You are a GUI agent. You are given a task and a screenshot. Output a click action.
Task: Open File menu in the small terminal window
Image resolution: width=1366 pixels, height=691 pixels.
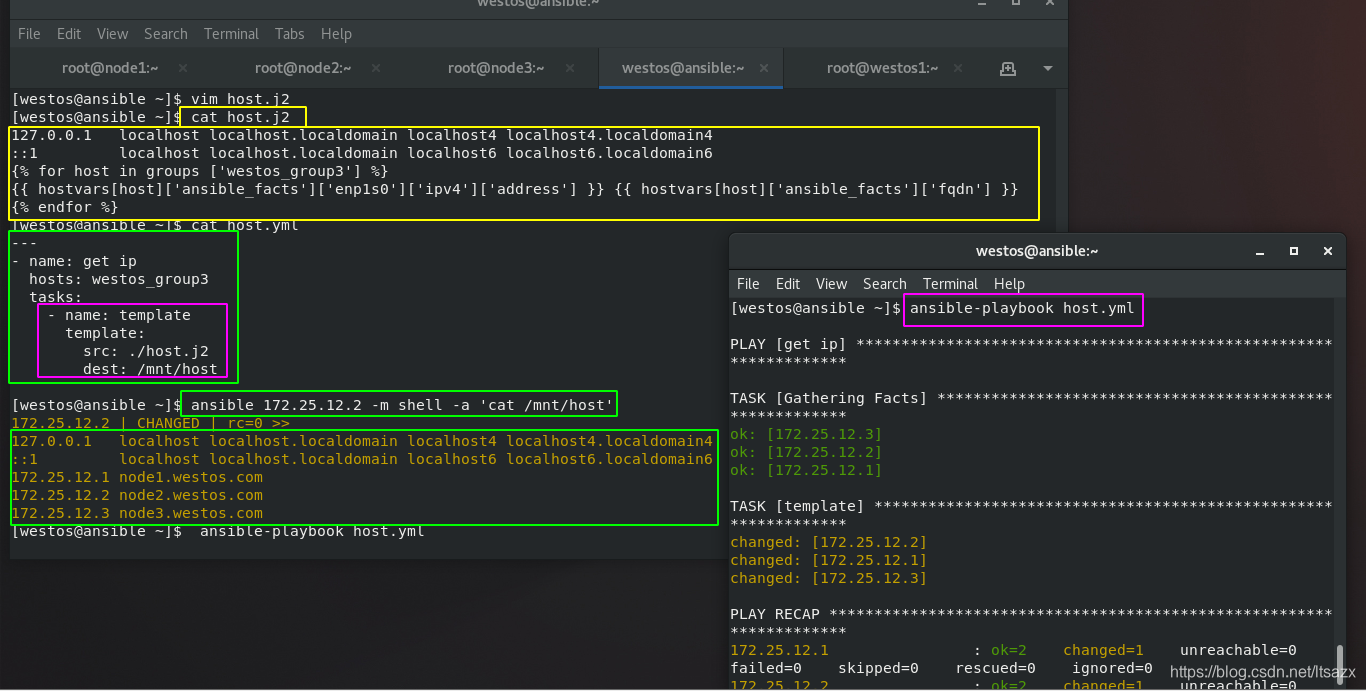coord(748,284)
